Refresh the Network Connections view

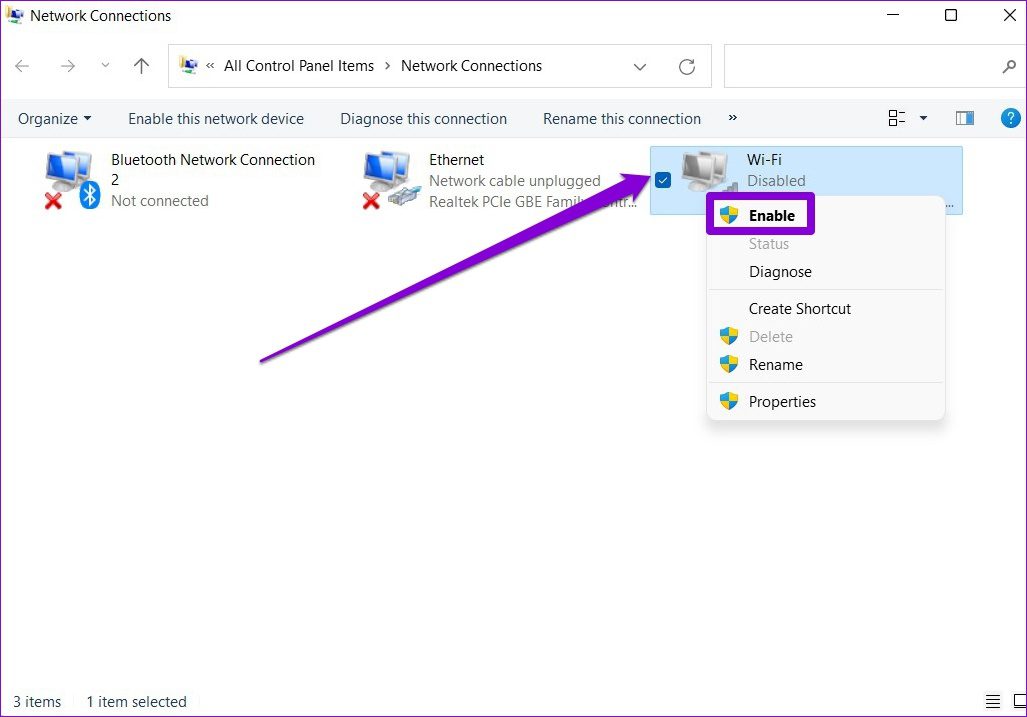click(686, 66)
